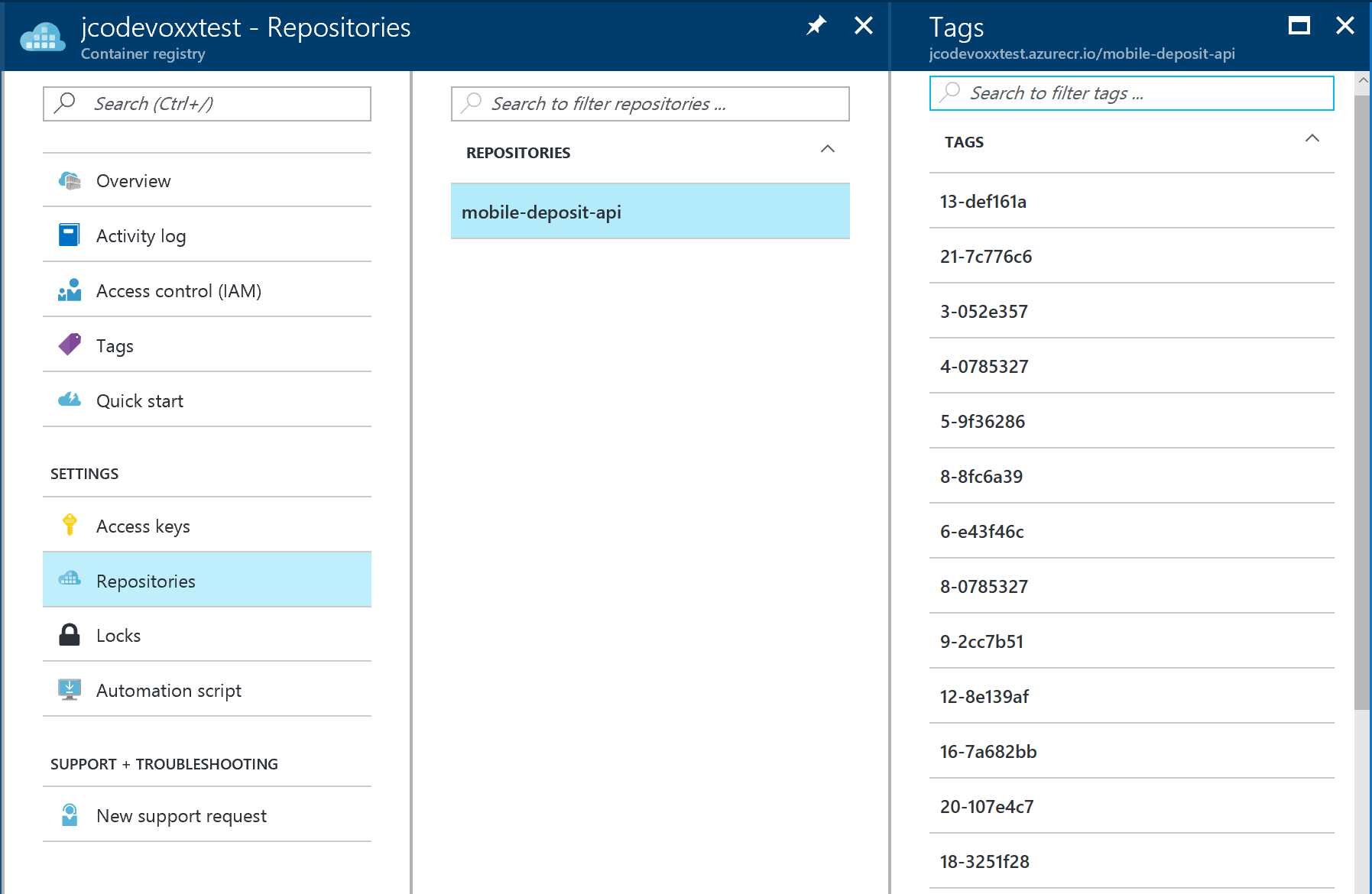The height and width of the screenshot is (894, 1372).
Task: Click the Access keys key icon
Action: click(x=70, y=525)
